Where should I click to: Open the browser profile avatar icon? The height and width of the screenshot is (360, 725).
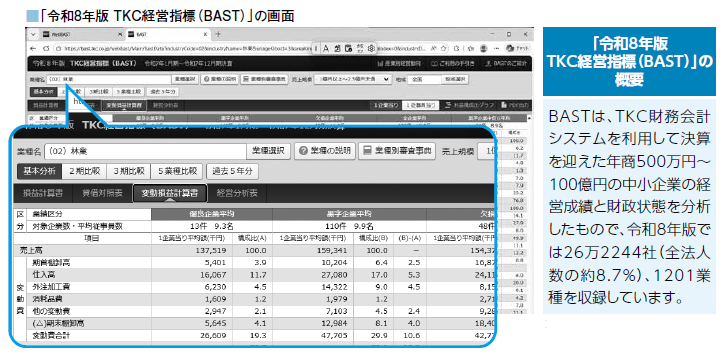tap(484, 48)
